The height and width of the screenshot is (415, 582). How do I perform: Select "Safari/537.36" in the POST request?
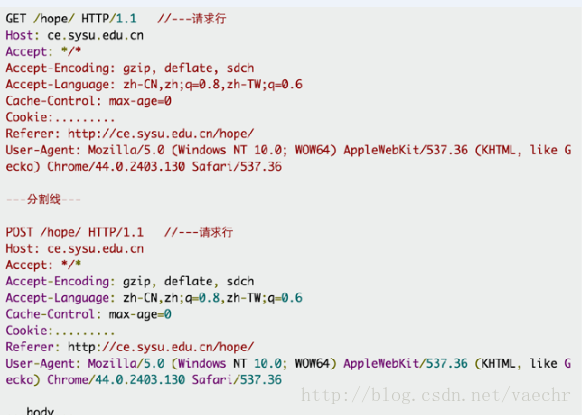[237, 380]
